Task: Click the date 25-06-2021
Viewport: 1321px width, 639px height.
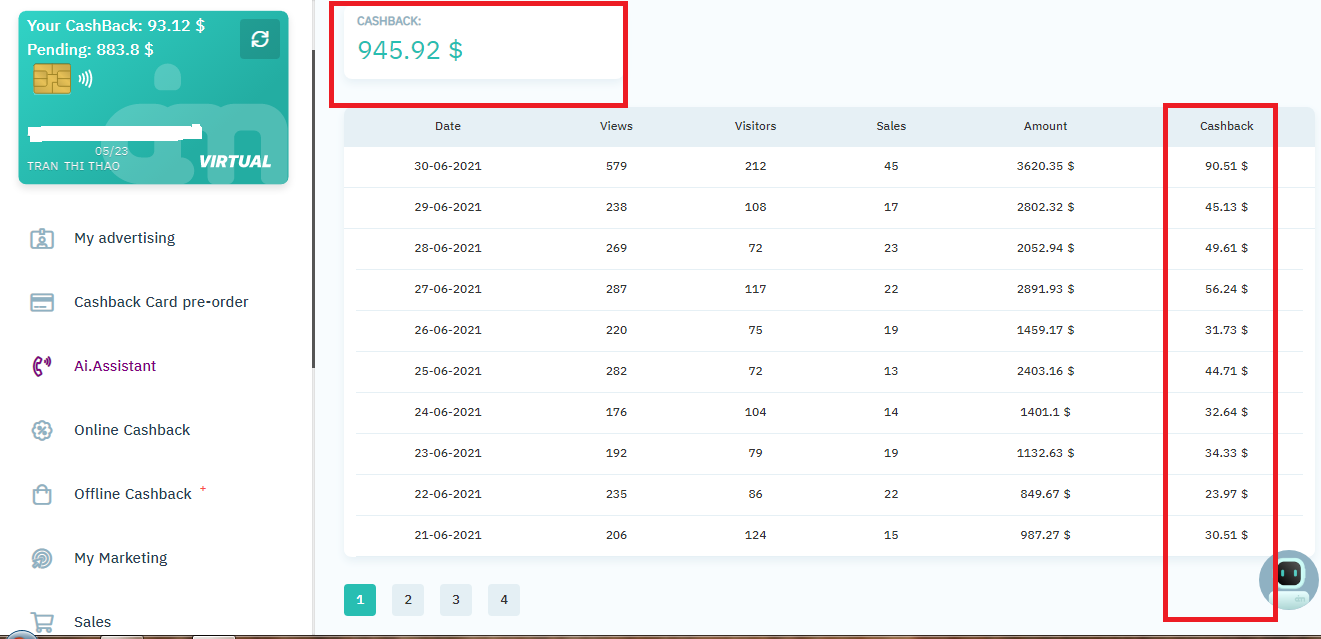Action: point(448,371)
